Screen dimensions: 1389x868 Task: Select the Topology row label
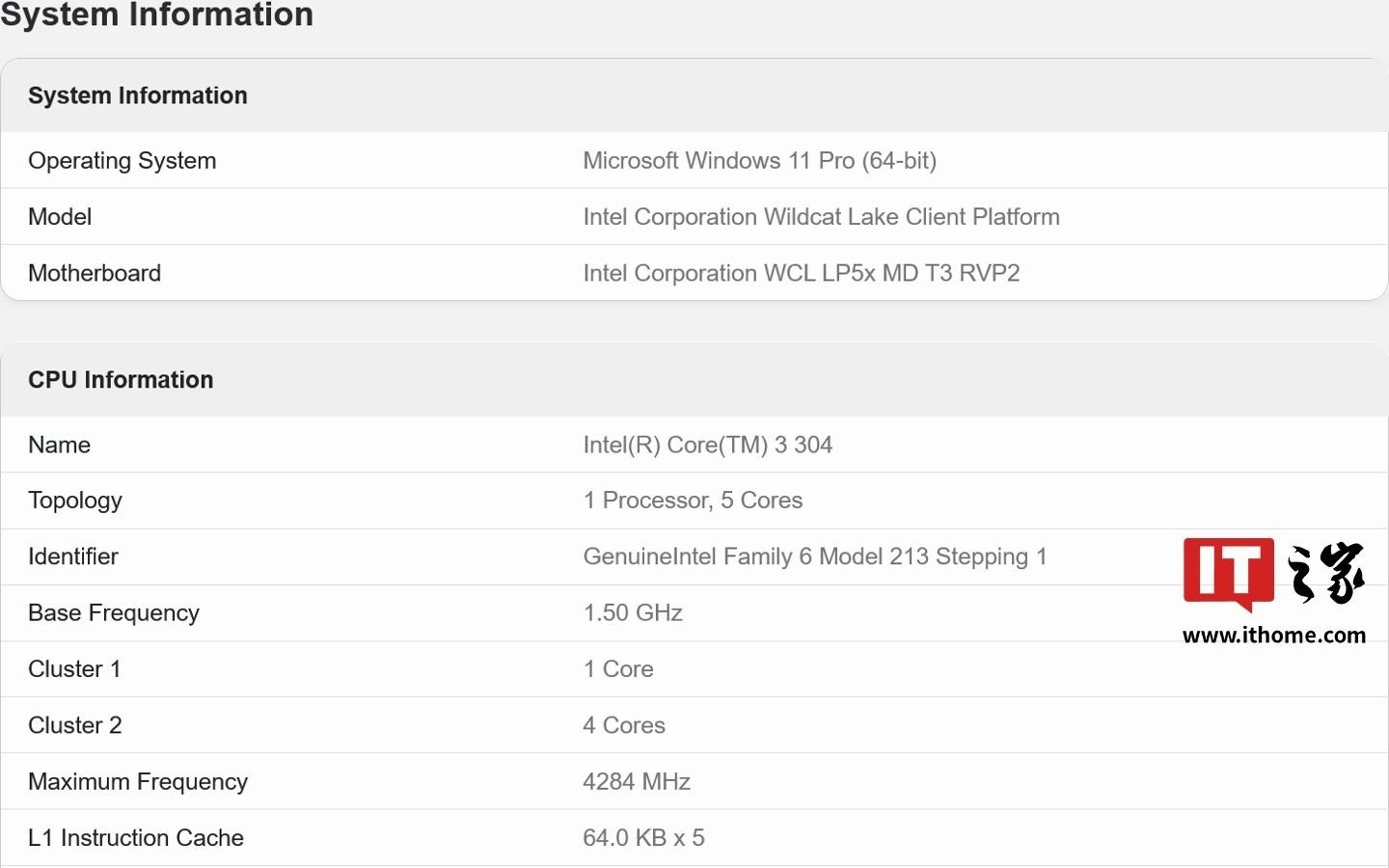(75, 501)
